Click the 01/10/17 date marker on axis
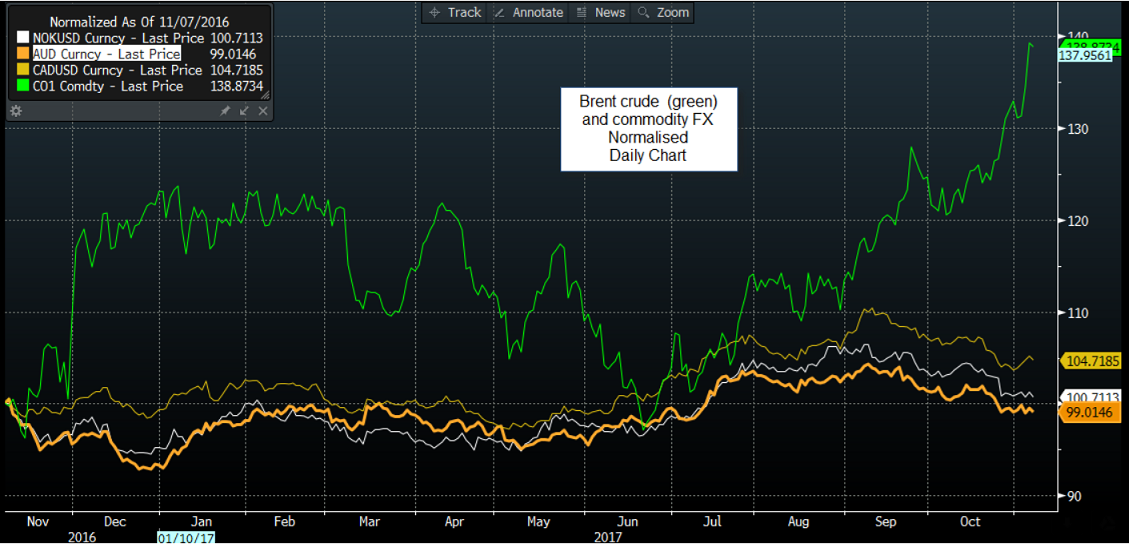This screenshot has width=1129, height=548. [x=186, y=538]
